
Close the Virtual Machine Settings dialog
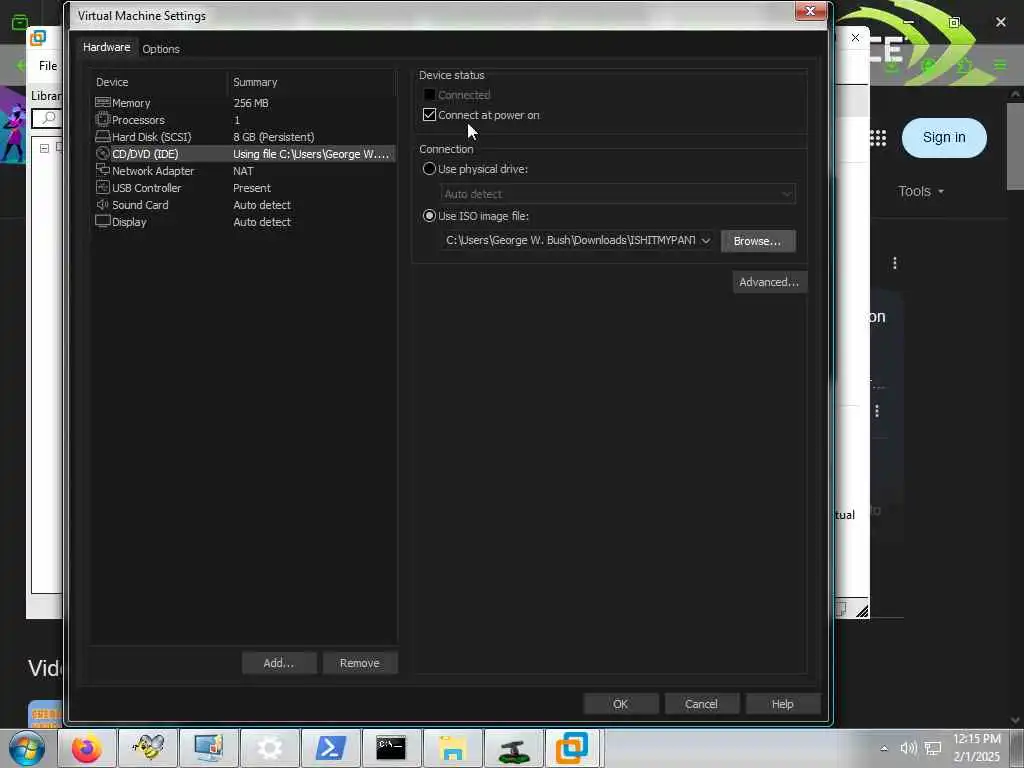tap(810, 11)
